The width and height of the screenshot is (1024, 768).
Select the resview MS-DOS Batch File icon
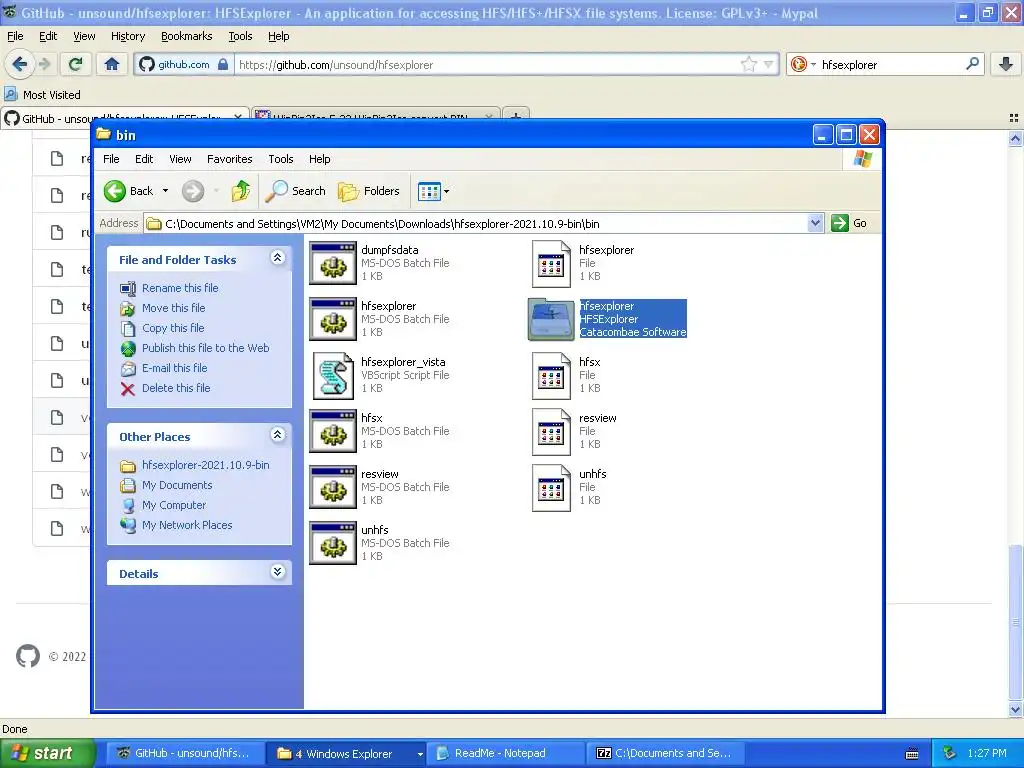tap(333, 487)
